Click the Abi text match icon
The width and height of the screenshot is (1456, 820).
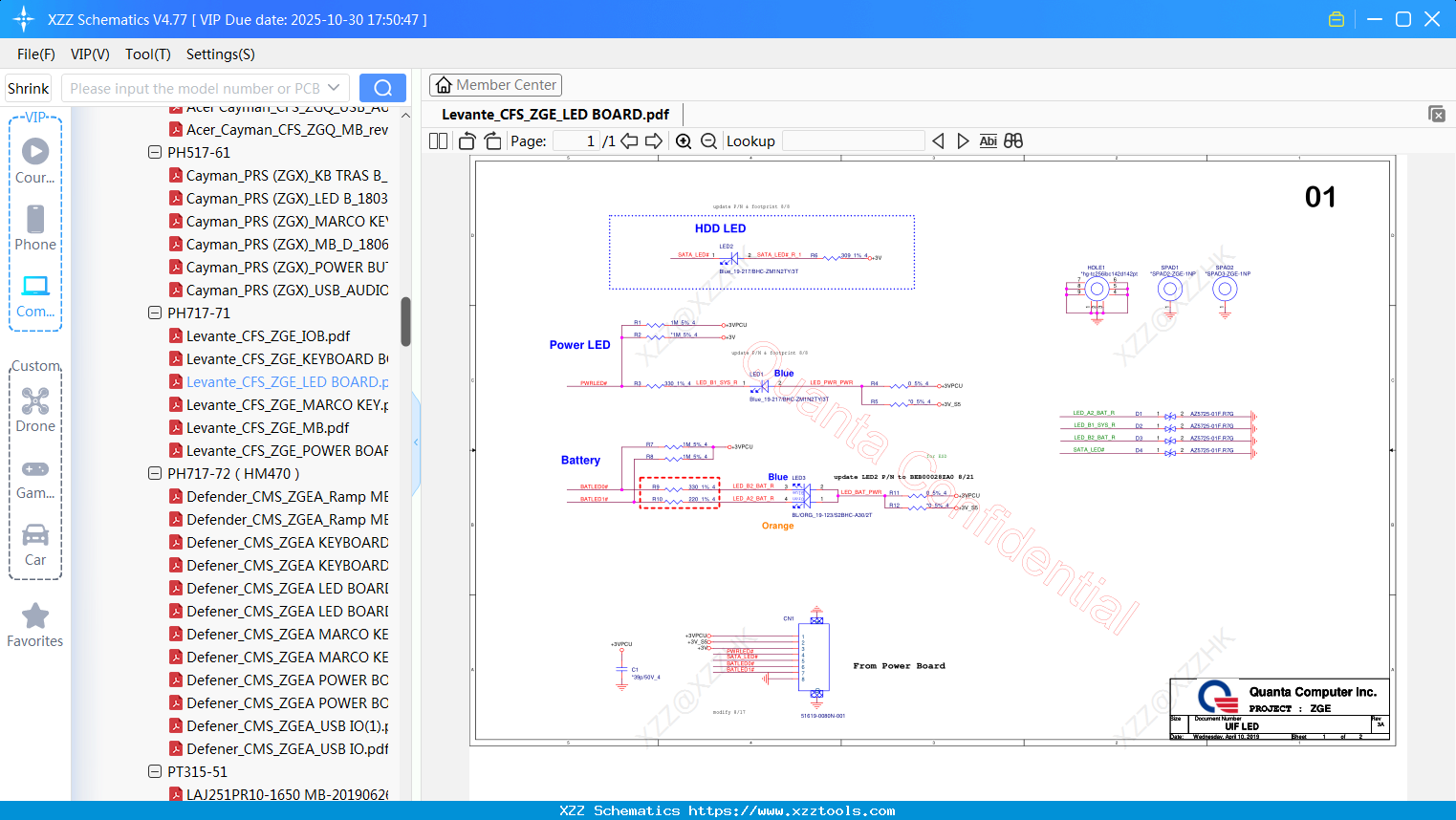pos(988,141)
